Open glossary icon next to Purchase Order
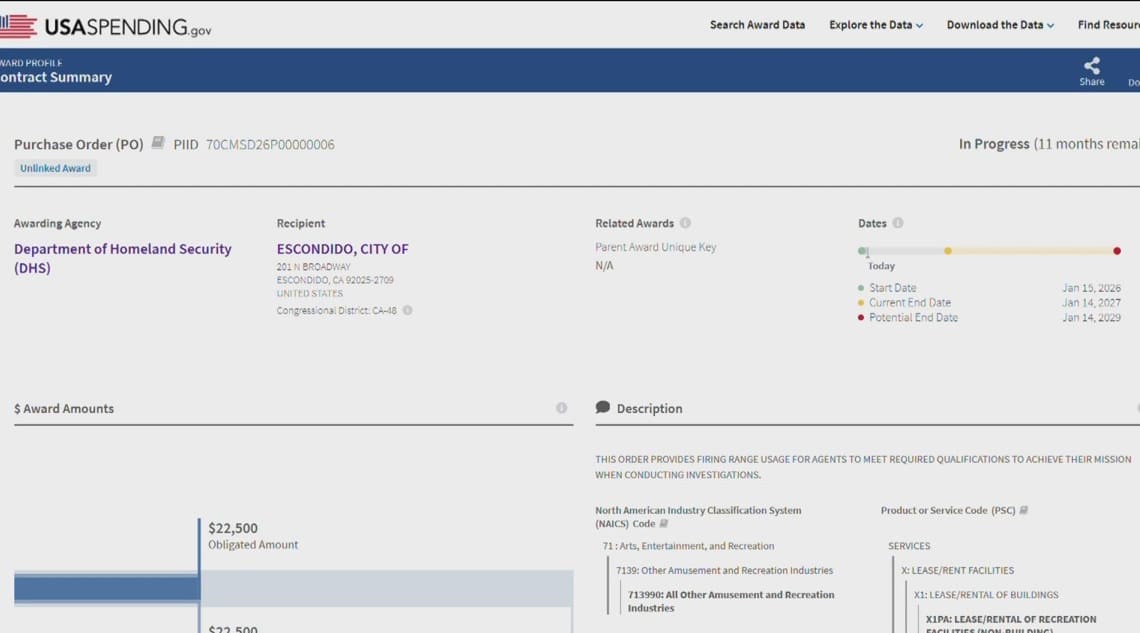Screen dimensions: 1140x633 tap(158, 144)
